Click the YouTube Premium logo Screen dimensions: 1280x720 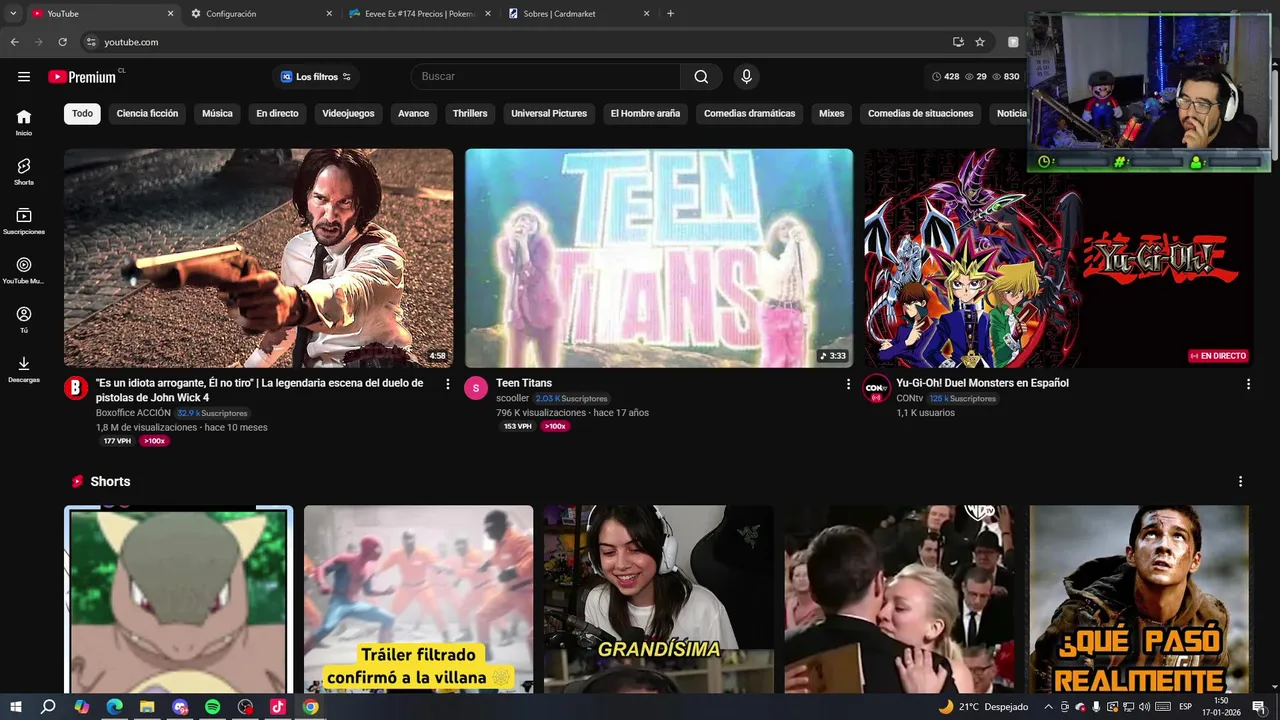pos(83,77)
